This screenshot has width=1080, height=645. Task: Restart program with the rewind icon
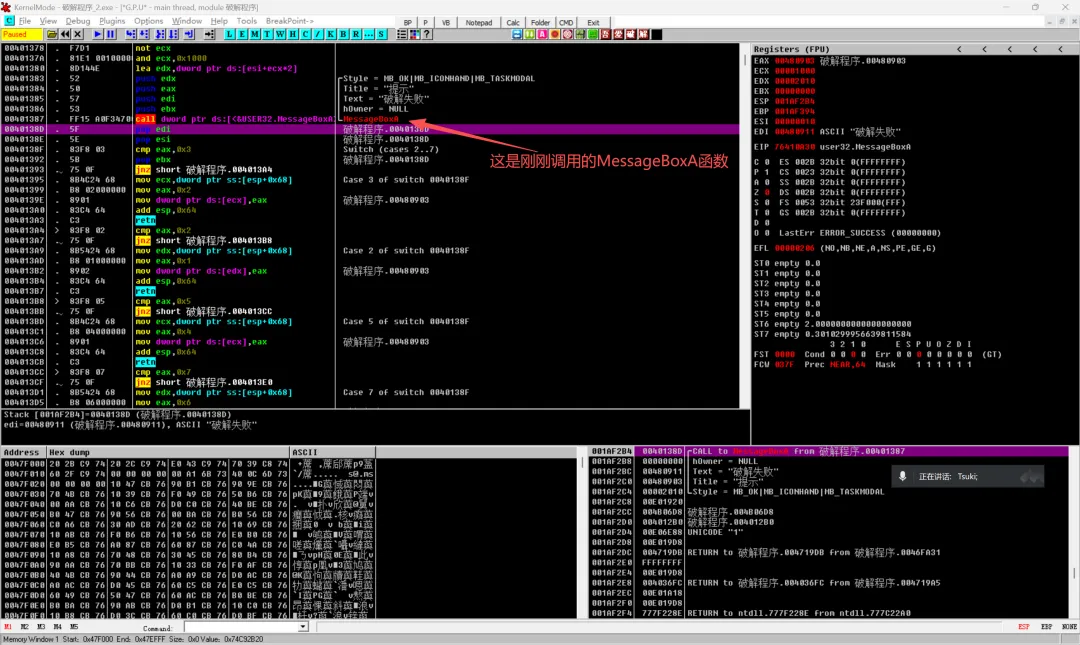[x=65, y=34]
